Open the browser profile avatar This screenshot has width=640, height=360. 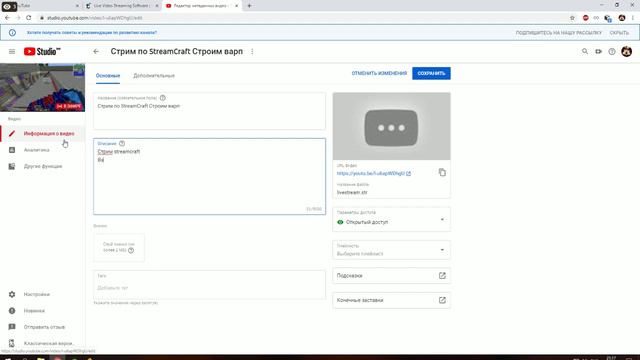click(622, 18)
